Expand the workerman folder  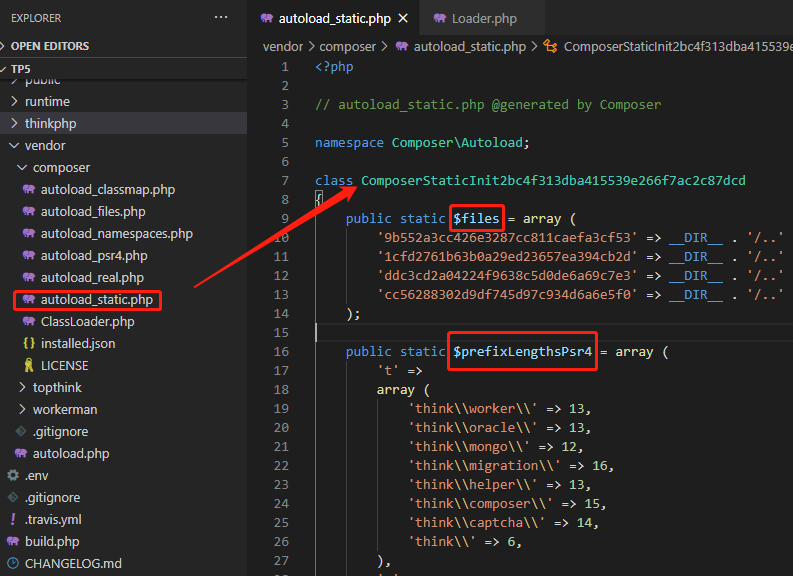point(65,410)
